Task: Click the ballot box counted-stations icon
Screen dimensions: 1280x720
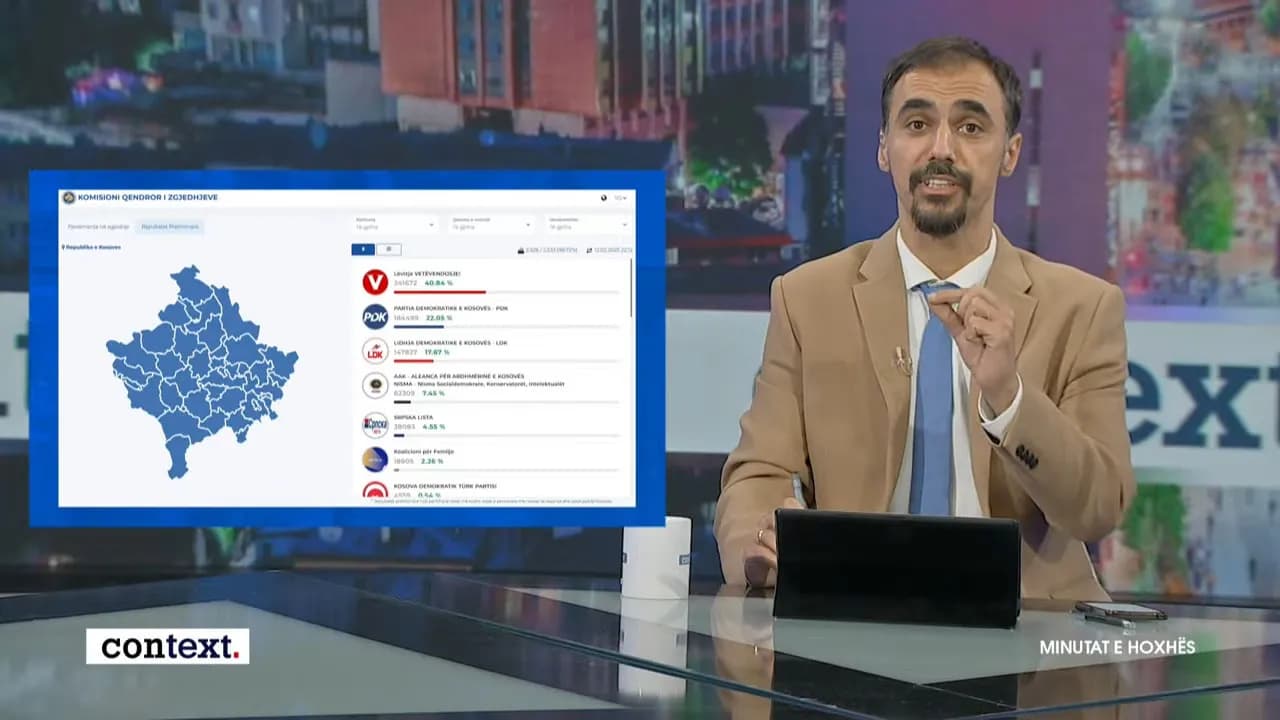Action: tap(521, 250)
